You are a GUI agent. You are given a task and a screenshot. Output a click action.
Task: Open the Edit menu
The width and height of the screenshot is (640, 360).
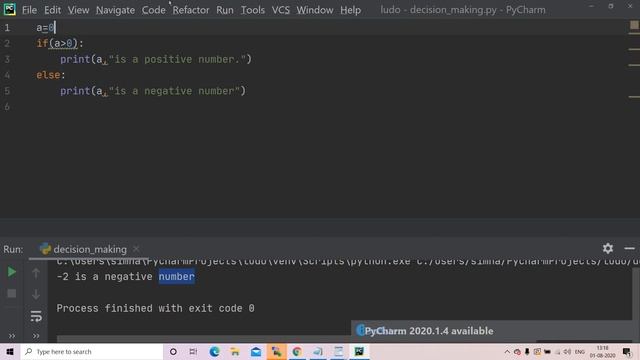coord(52,10)
